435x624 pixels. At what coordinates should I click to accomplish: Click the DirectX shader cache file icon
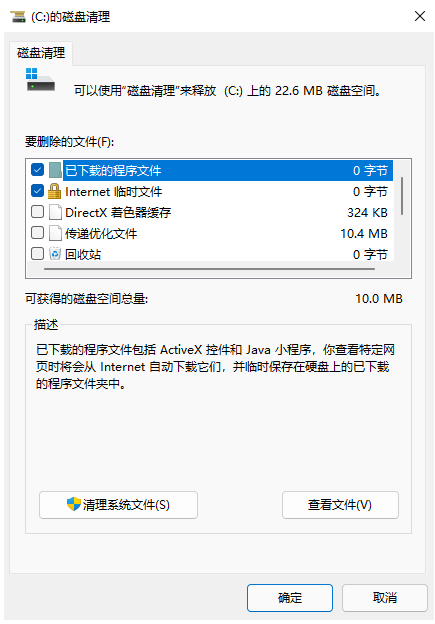pos(55,213)
